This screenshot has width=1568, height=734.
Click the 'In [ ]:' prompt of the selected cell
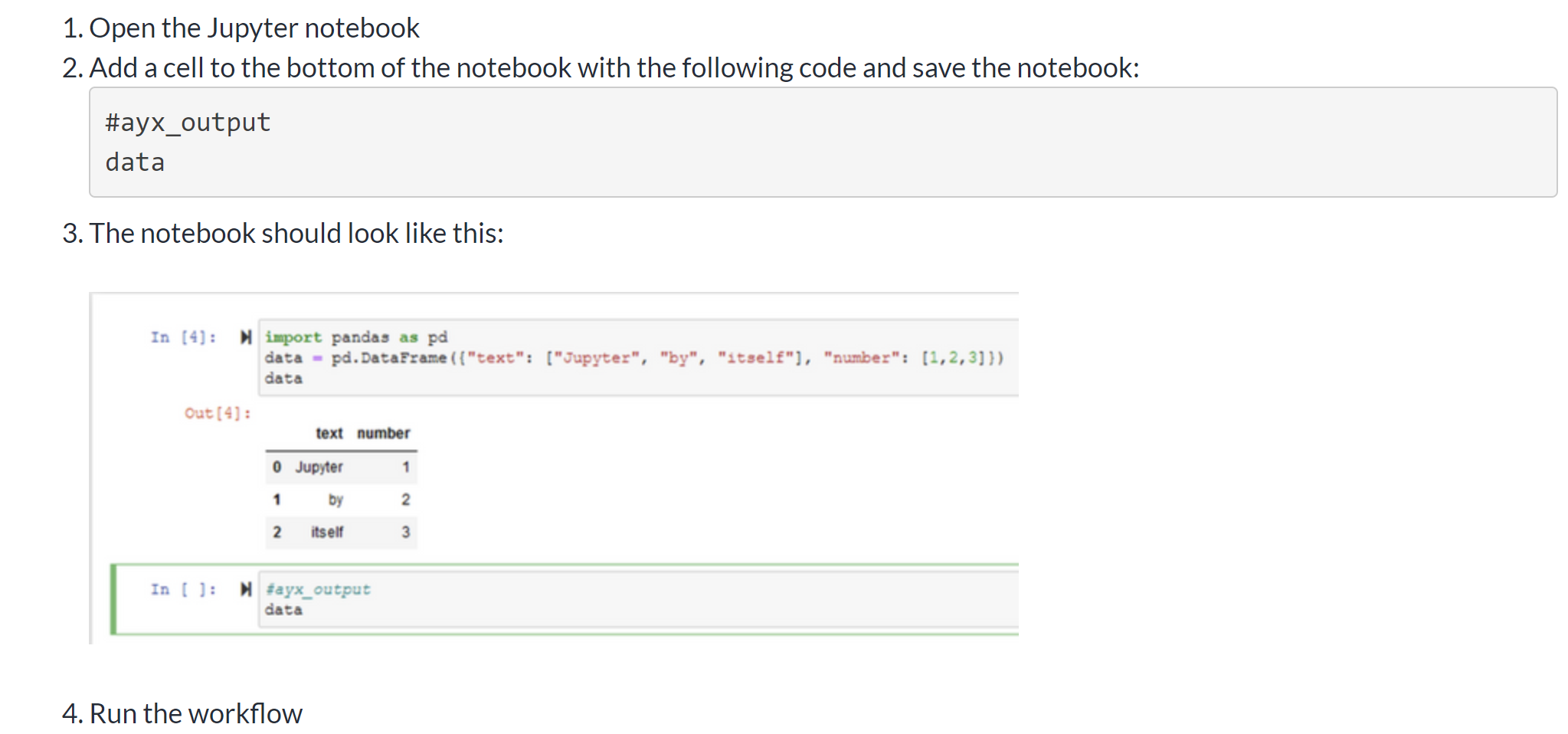183,589
